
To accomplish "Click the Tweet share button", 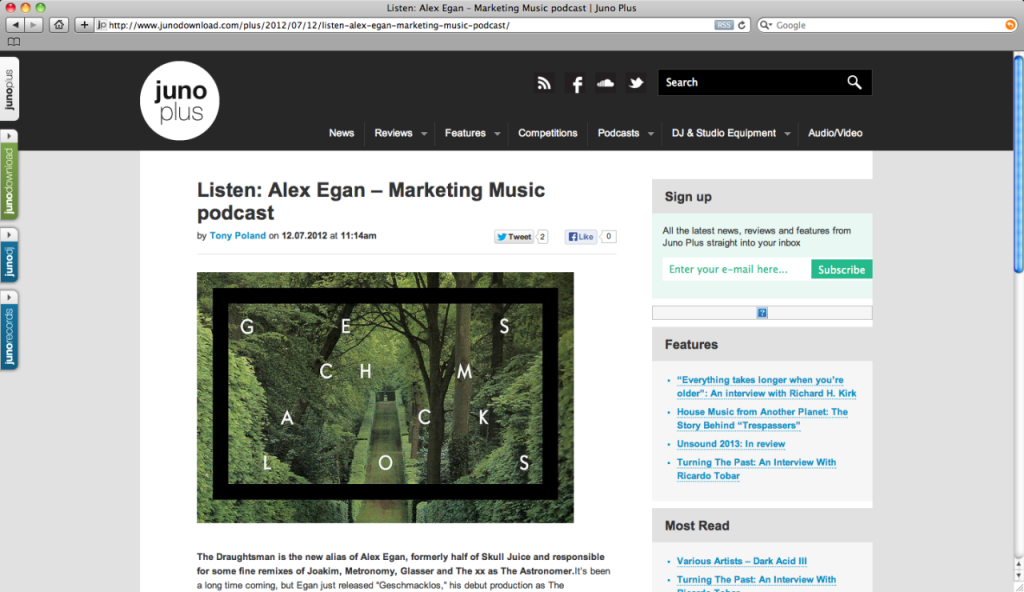I will [515, 237].
